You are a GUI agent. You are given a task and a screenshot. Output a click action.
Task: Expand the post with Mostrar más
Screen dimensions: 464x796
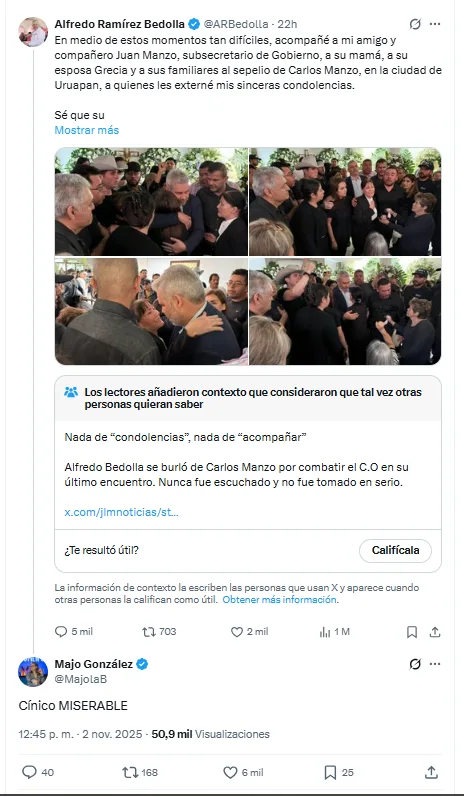pyautogui.click(x=87, y=130)
